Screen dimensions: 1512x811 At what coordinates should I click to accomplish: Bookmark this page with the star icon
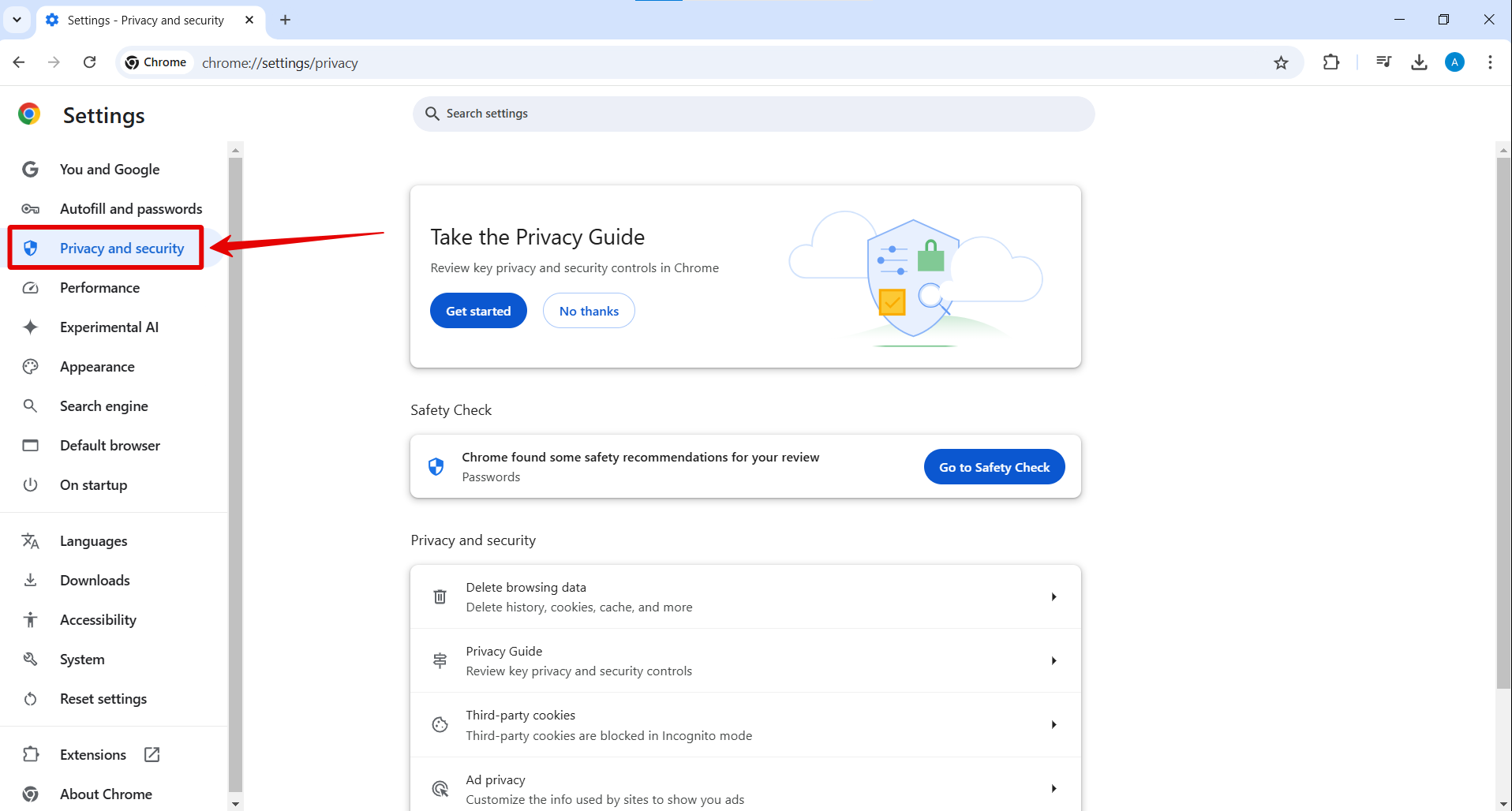coord(1281,63)
